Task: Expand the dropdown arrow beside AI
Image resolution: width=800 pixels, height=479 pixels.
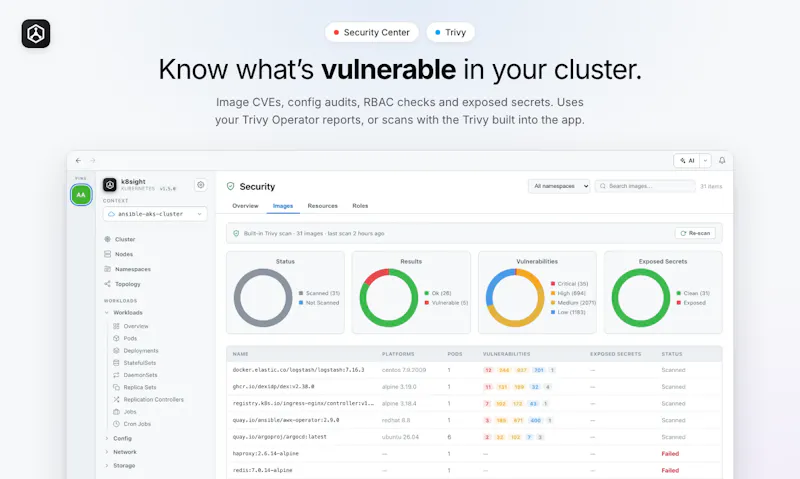Action: coord(705,160)
